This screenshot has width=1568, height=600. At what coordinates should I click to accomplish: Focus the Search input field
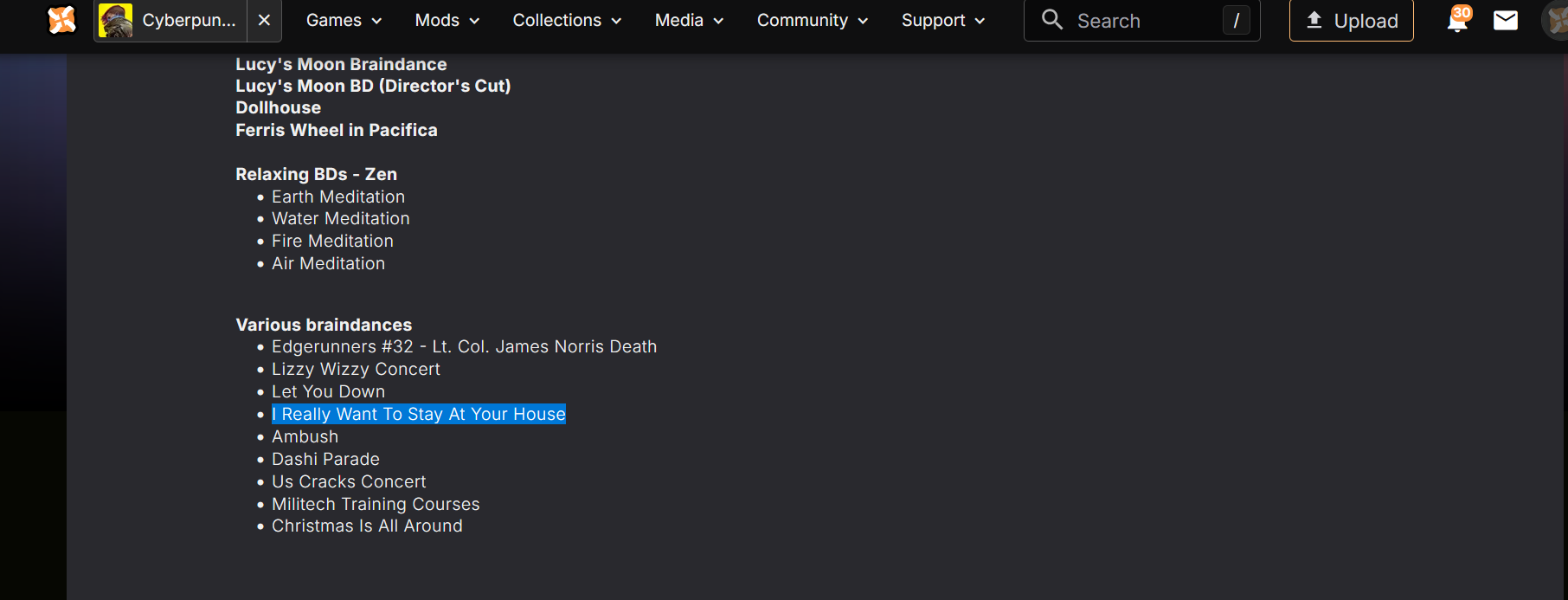(x=1142, y=21)
